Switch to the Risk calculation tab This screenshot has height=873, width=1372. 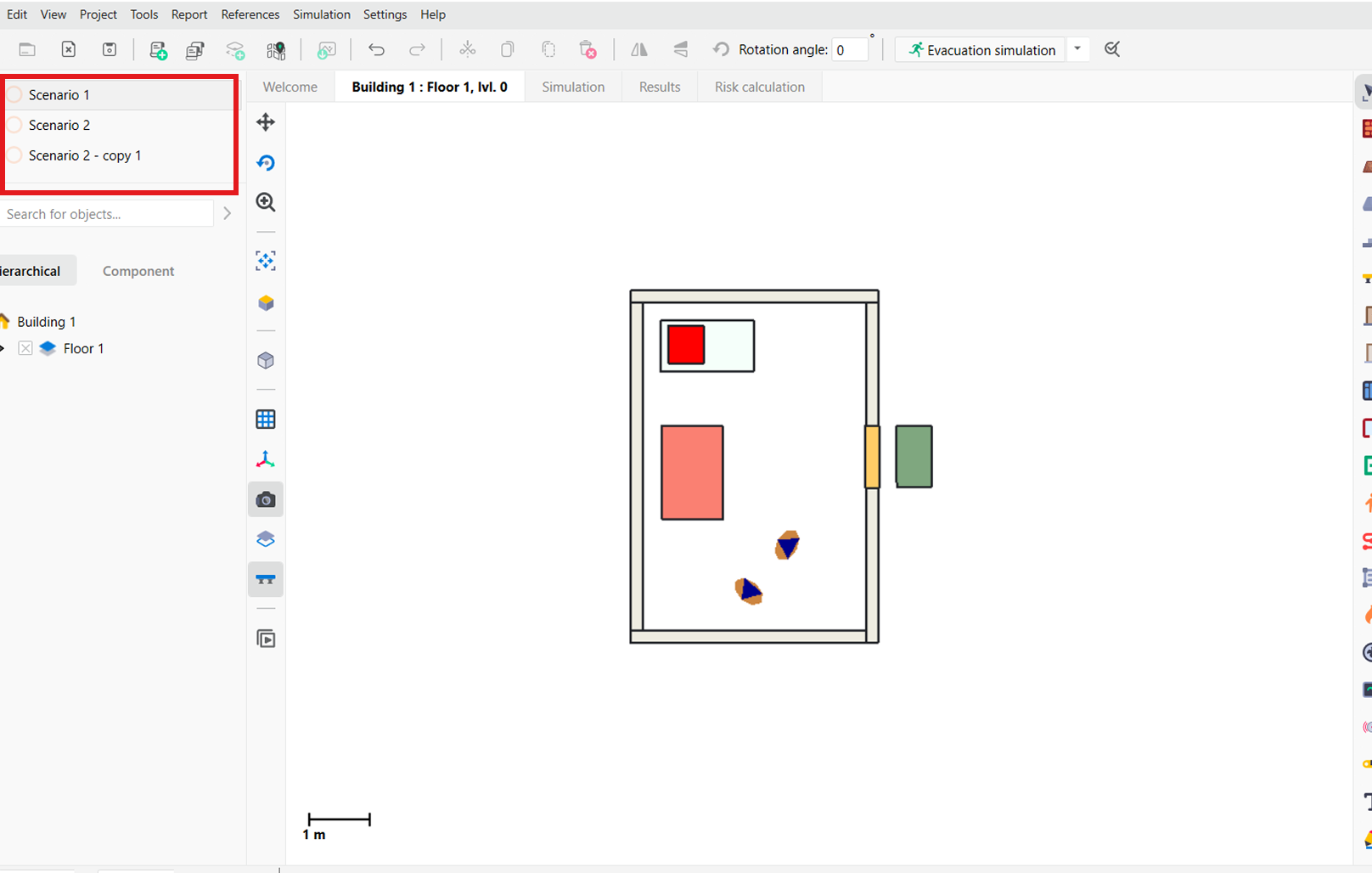coord(759,87)
